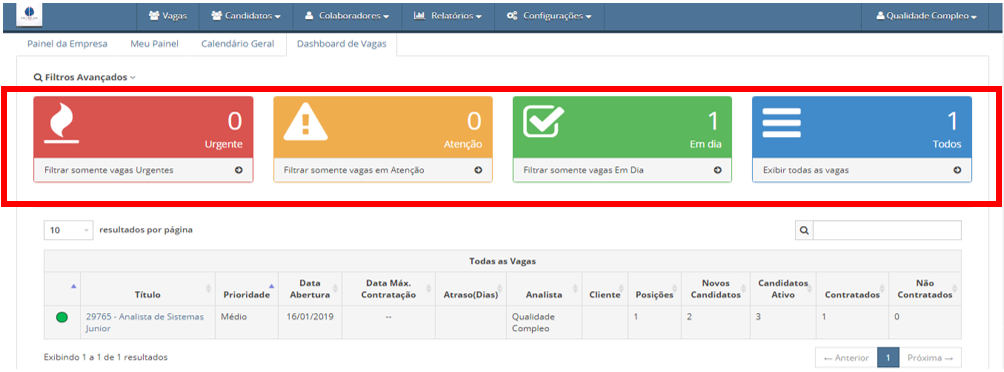Click arrow icon beside Filtrar vagas em Atenção
Image resolution: width=1004 pixels, height=372 pixels.
pyautogui.click(x=478, y=170)
